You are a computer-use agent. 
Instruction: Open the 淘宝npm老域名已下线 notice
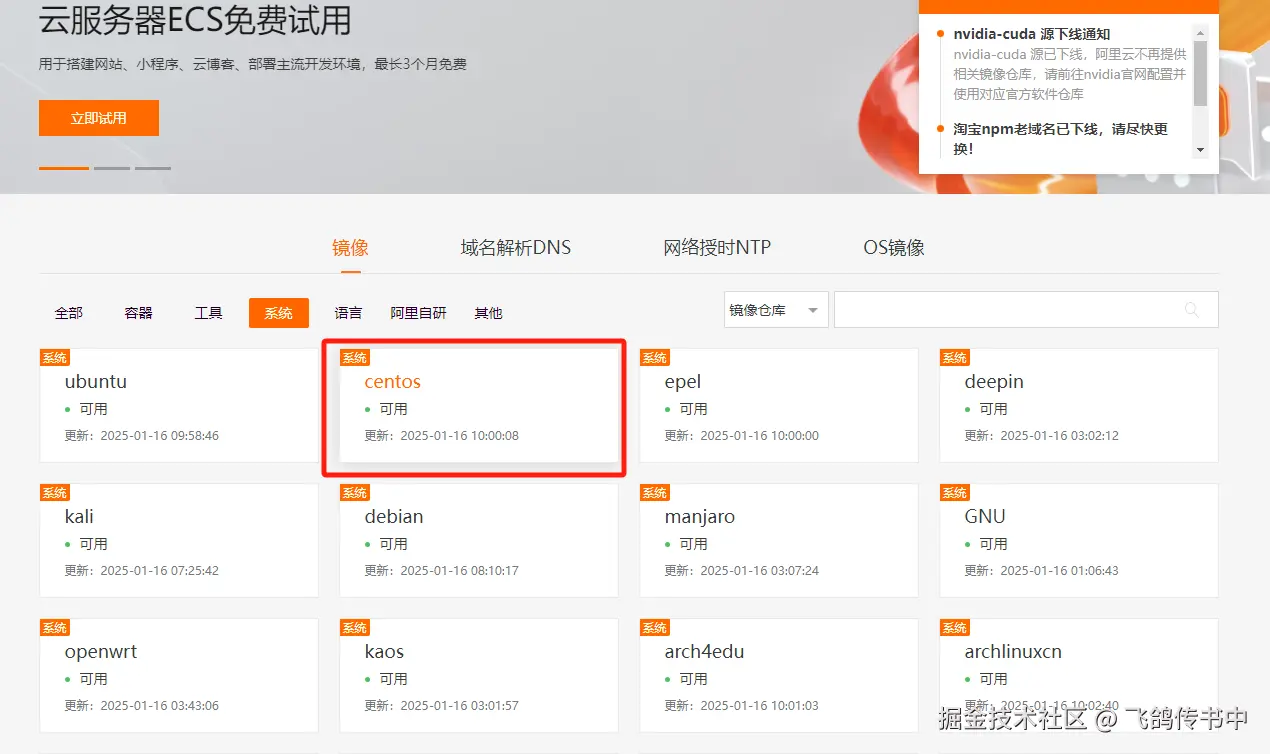point(1061,138)
